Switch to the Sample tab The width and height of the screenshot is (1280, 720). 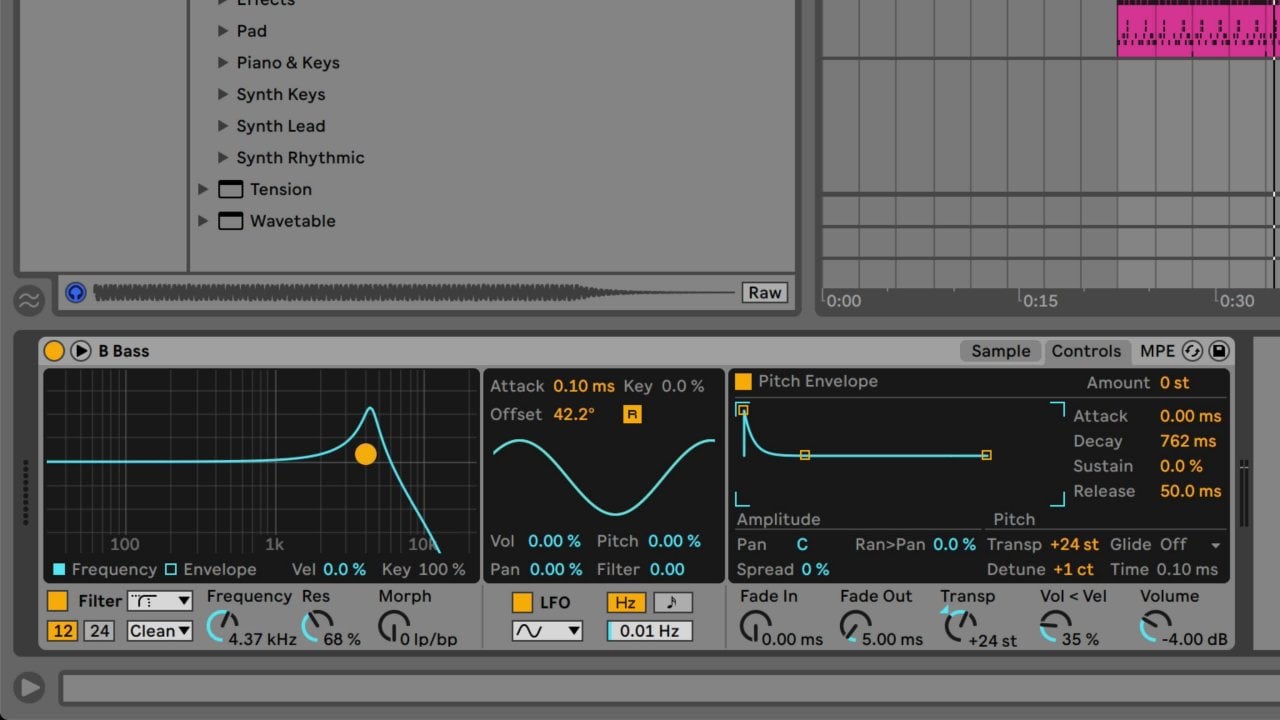click(1000, 351)
